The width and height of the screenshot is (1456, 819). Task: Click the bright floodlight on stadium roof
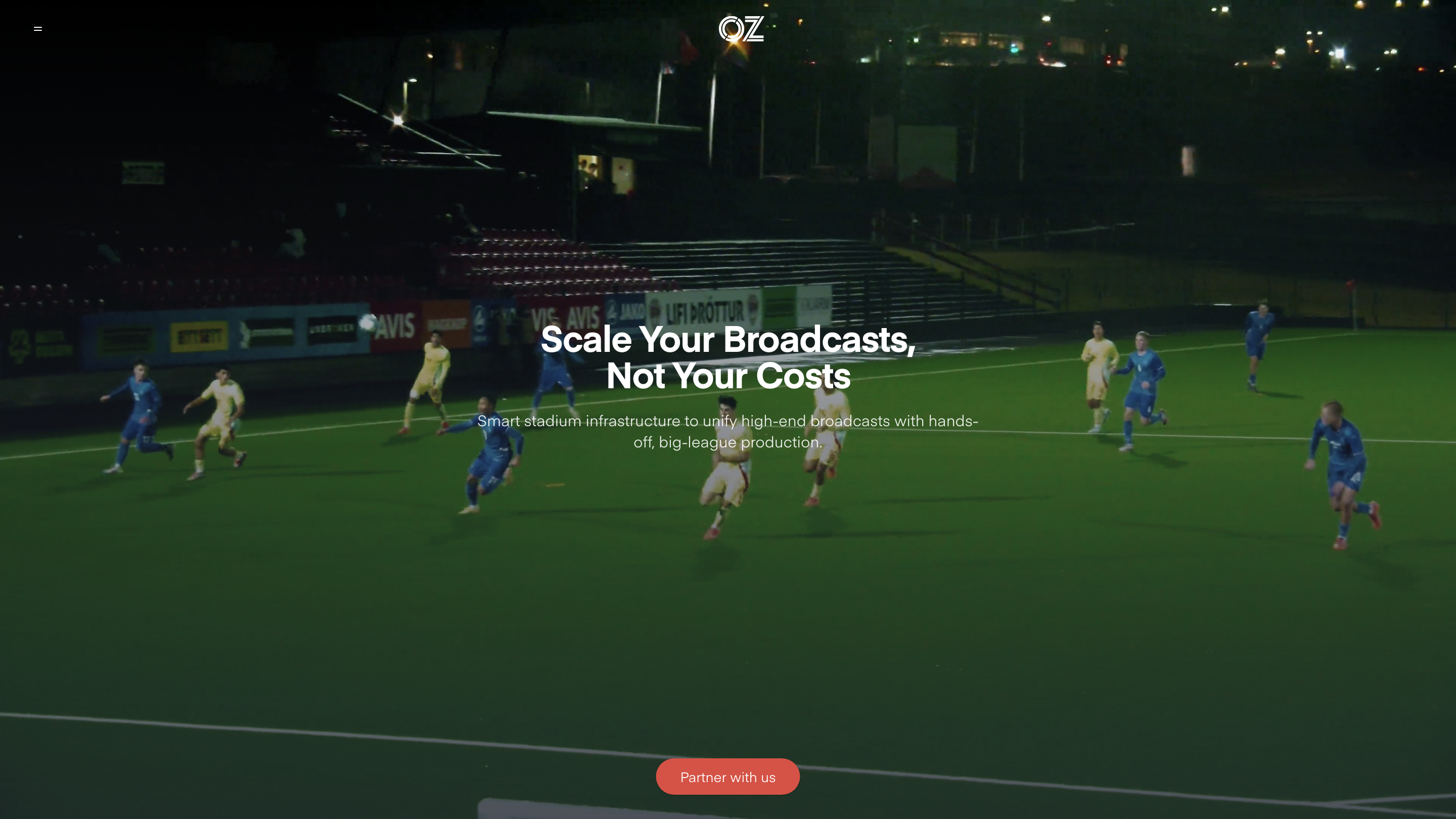point(398,120)
